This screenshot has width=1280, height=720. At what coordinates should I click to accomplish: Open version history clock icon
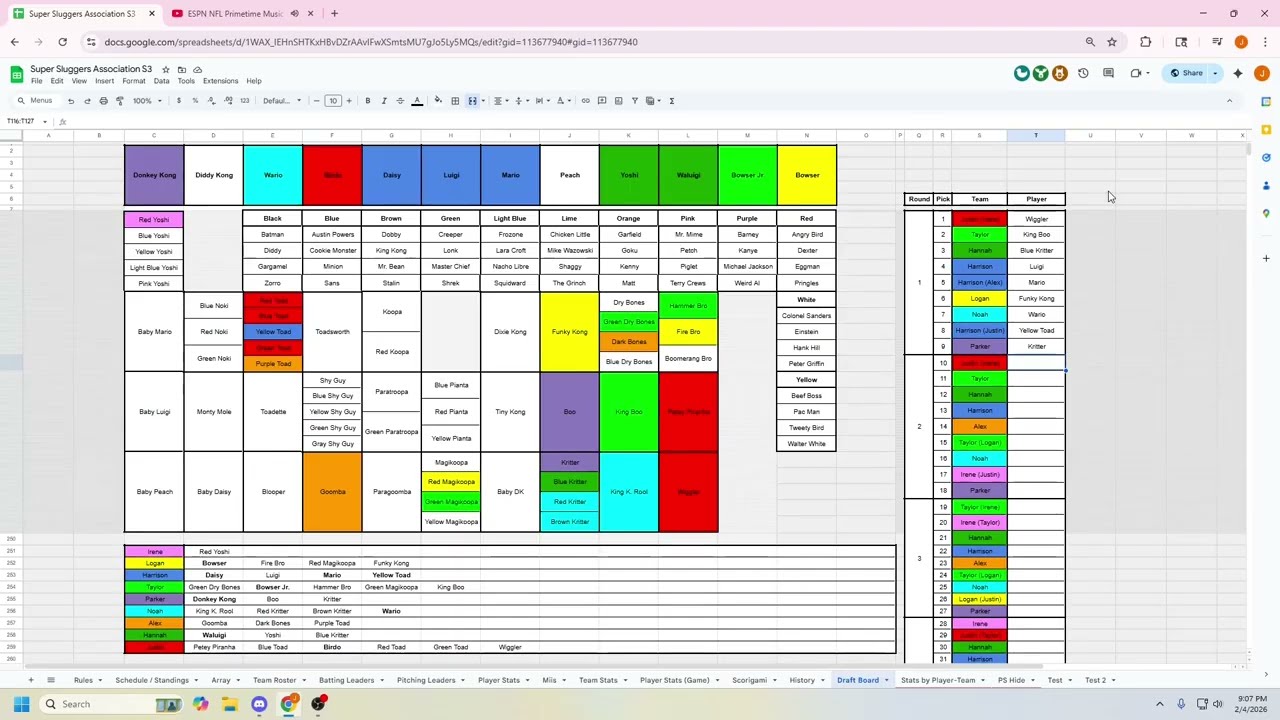tap(1083, 73)
